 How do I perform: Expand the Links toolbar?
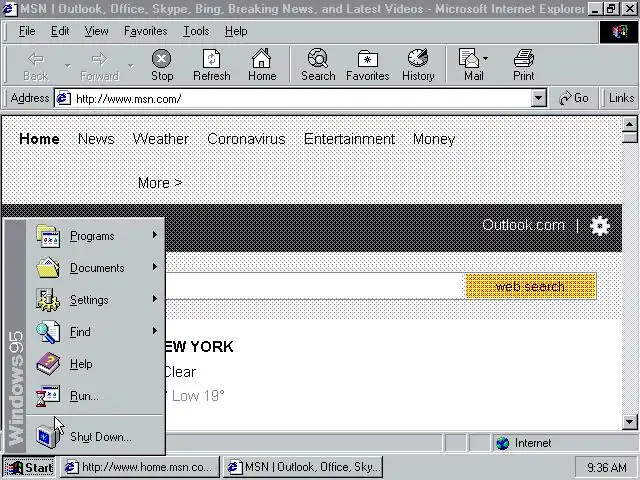621,98
